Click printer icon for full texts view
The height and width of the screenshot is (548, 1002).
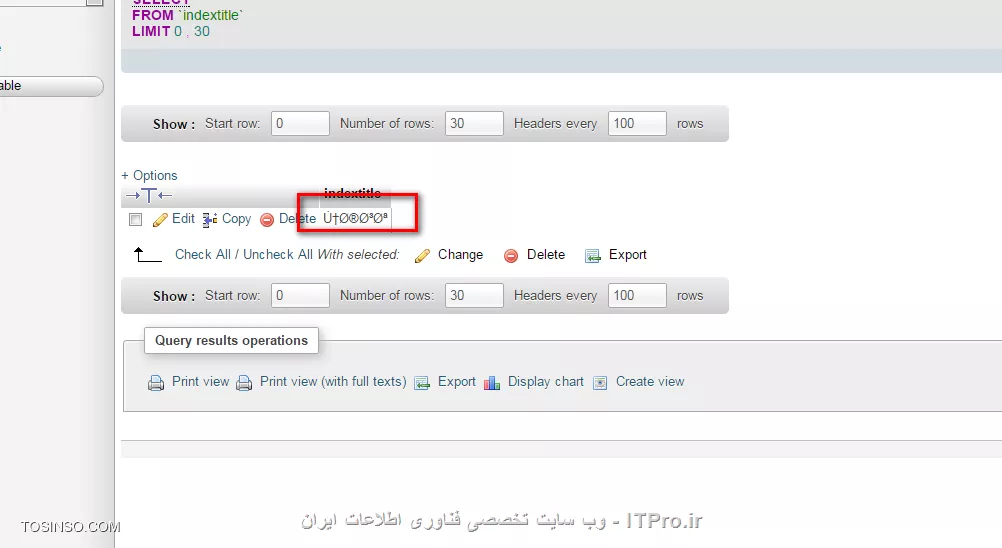(x=244, y=383)
